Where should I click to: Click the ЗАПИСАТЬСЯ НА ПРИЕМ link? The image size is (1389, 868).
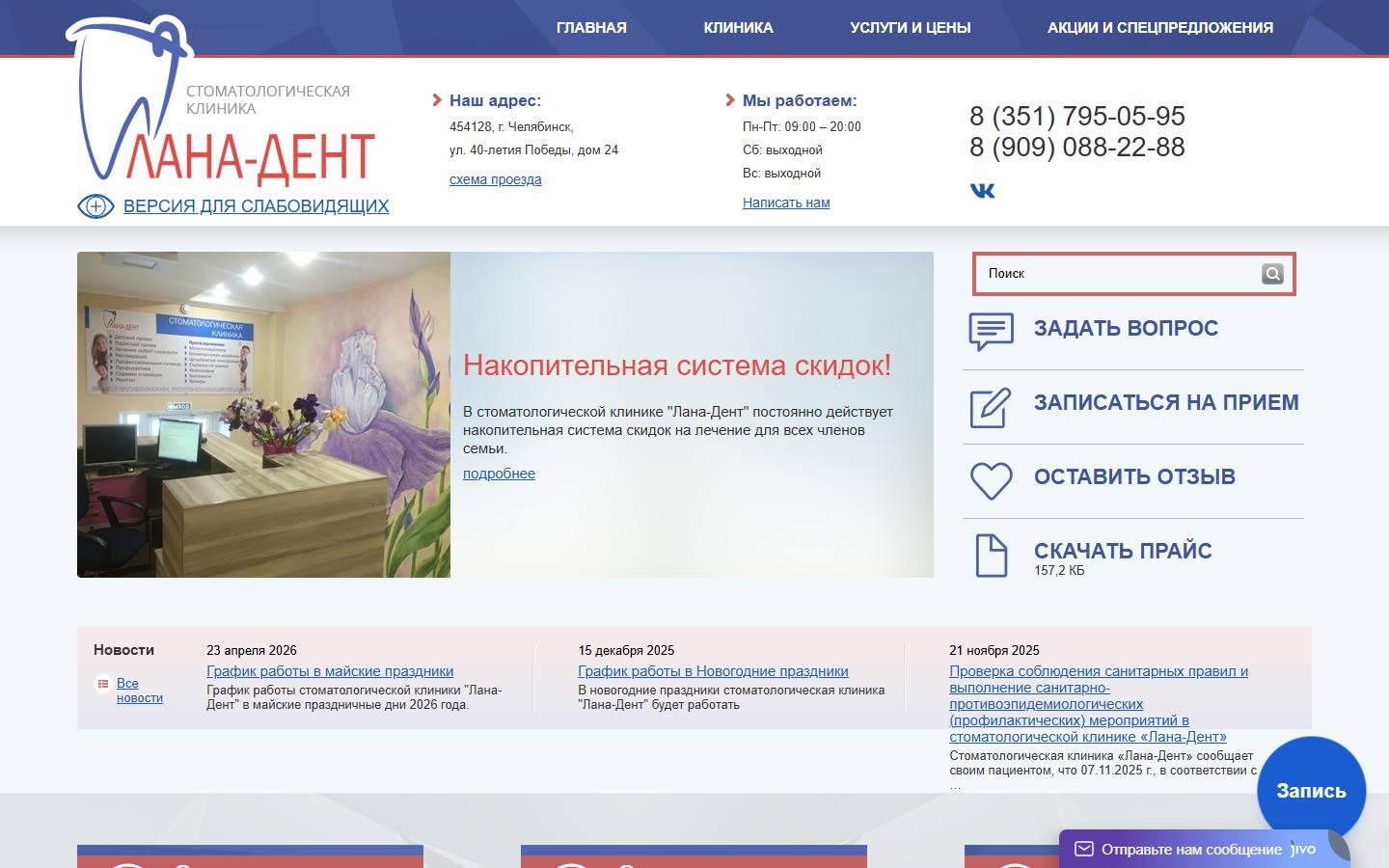(1166, 403)
